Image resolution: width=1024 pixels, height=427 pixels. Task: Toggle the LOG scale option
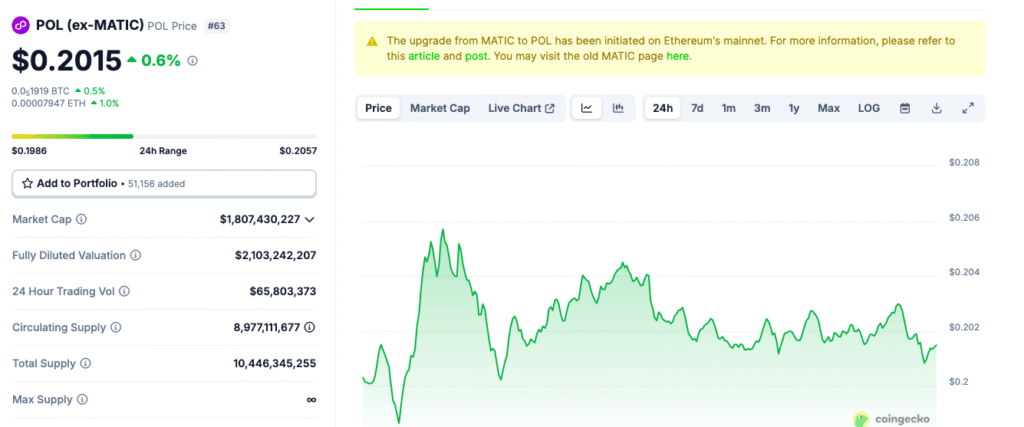click(869, 108)
